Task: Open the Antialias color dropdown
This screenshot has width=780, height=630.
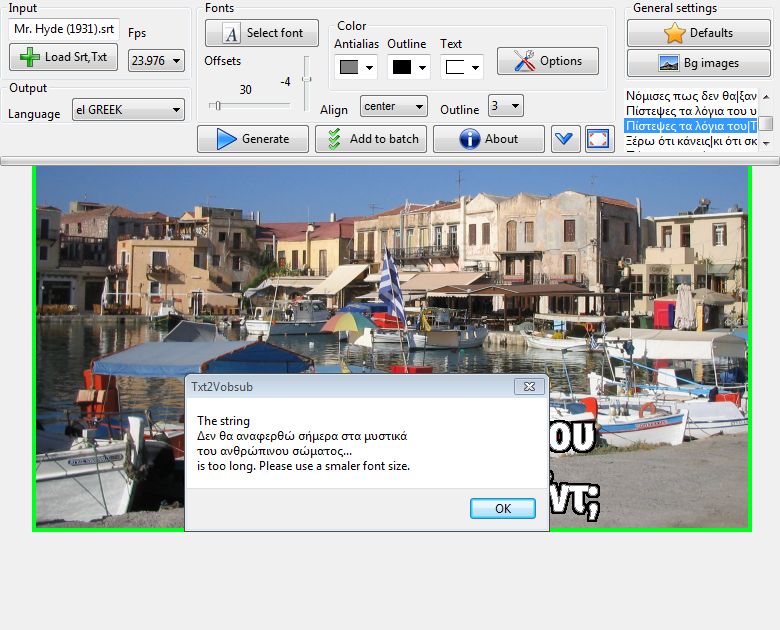Action: (369, 68)
